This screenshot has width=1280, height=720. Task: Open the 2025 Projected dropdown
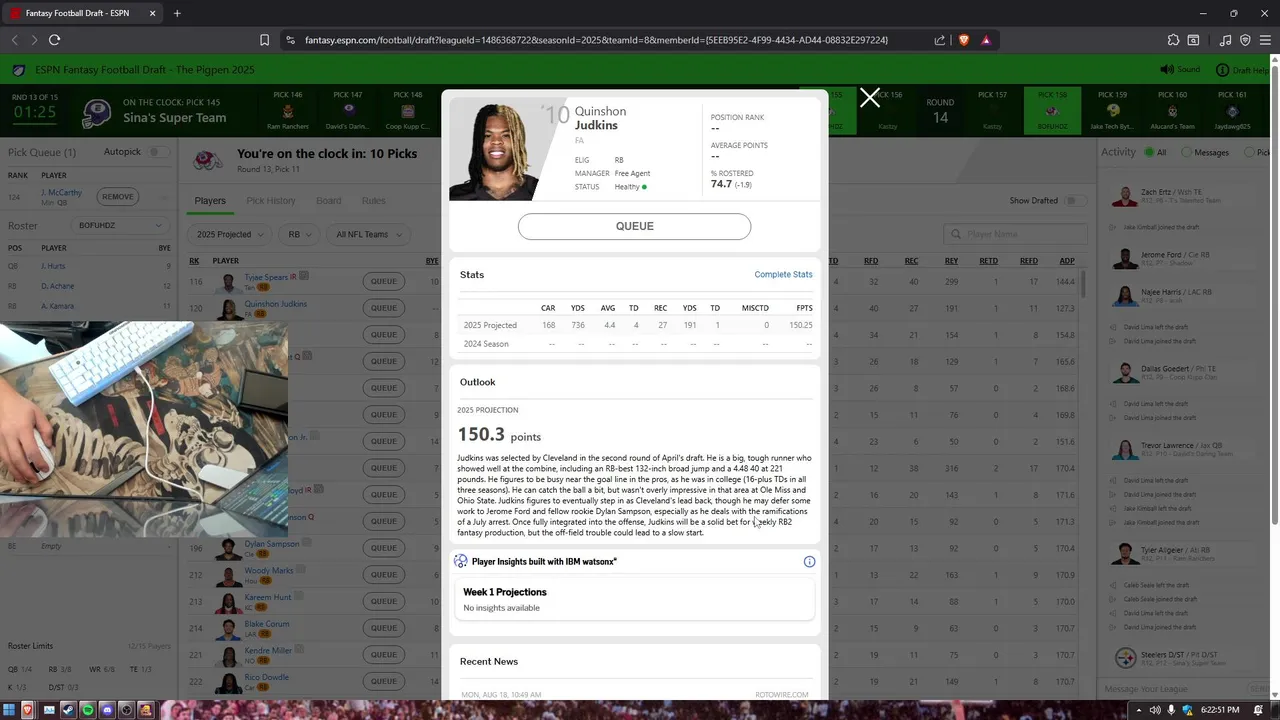[231, 234]
